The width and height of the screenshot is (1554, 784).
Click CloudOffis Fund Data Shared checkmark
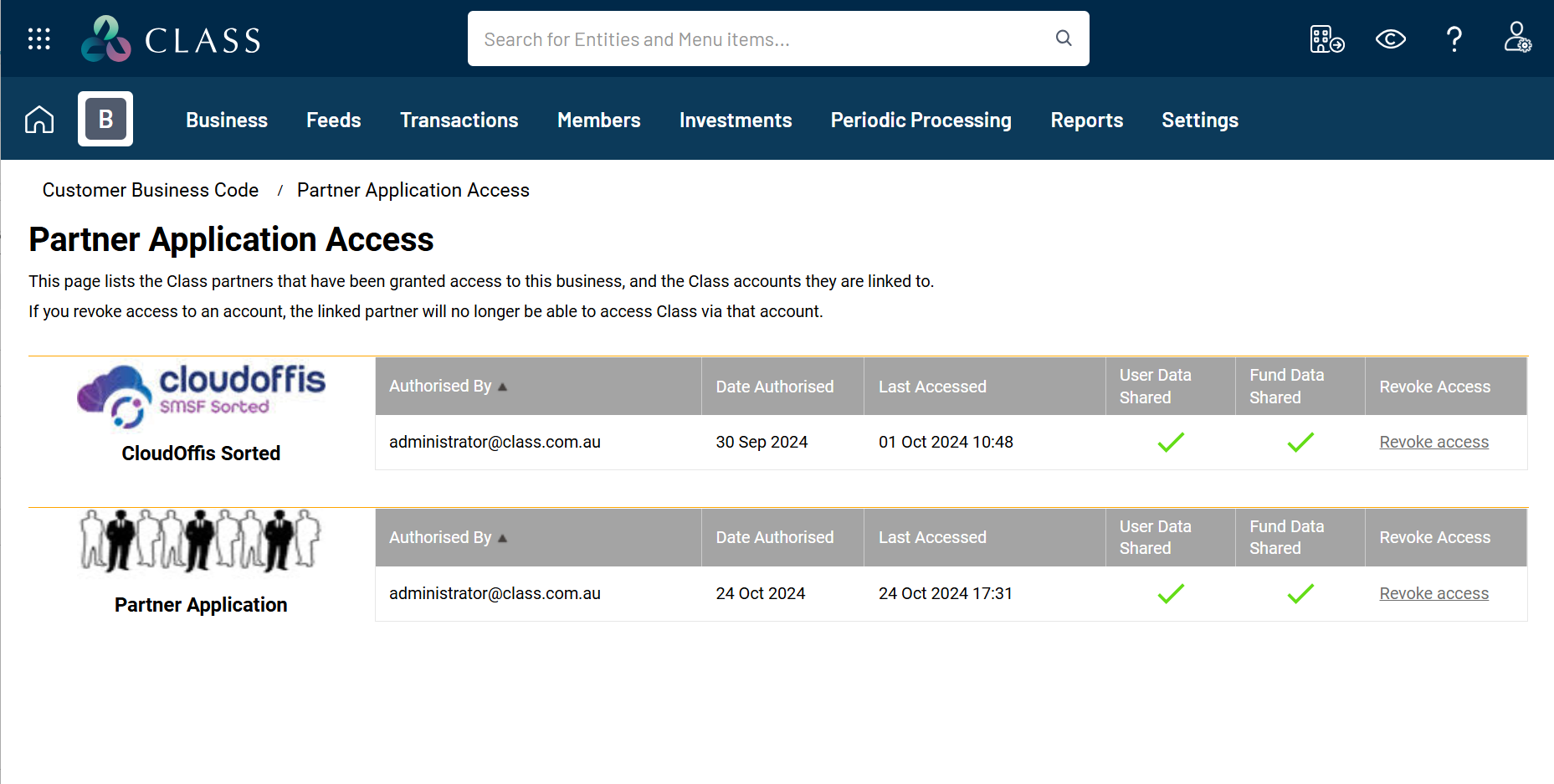[x=1300, y=442]
